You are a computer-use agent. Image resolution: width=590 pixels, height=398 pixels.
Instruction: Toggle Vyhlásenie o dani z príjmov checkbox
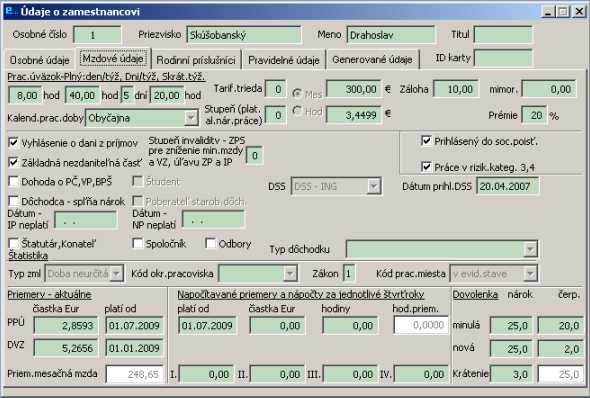(13, 143)
